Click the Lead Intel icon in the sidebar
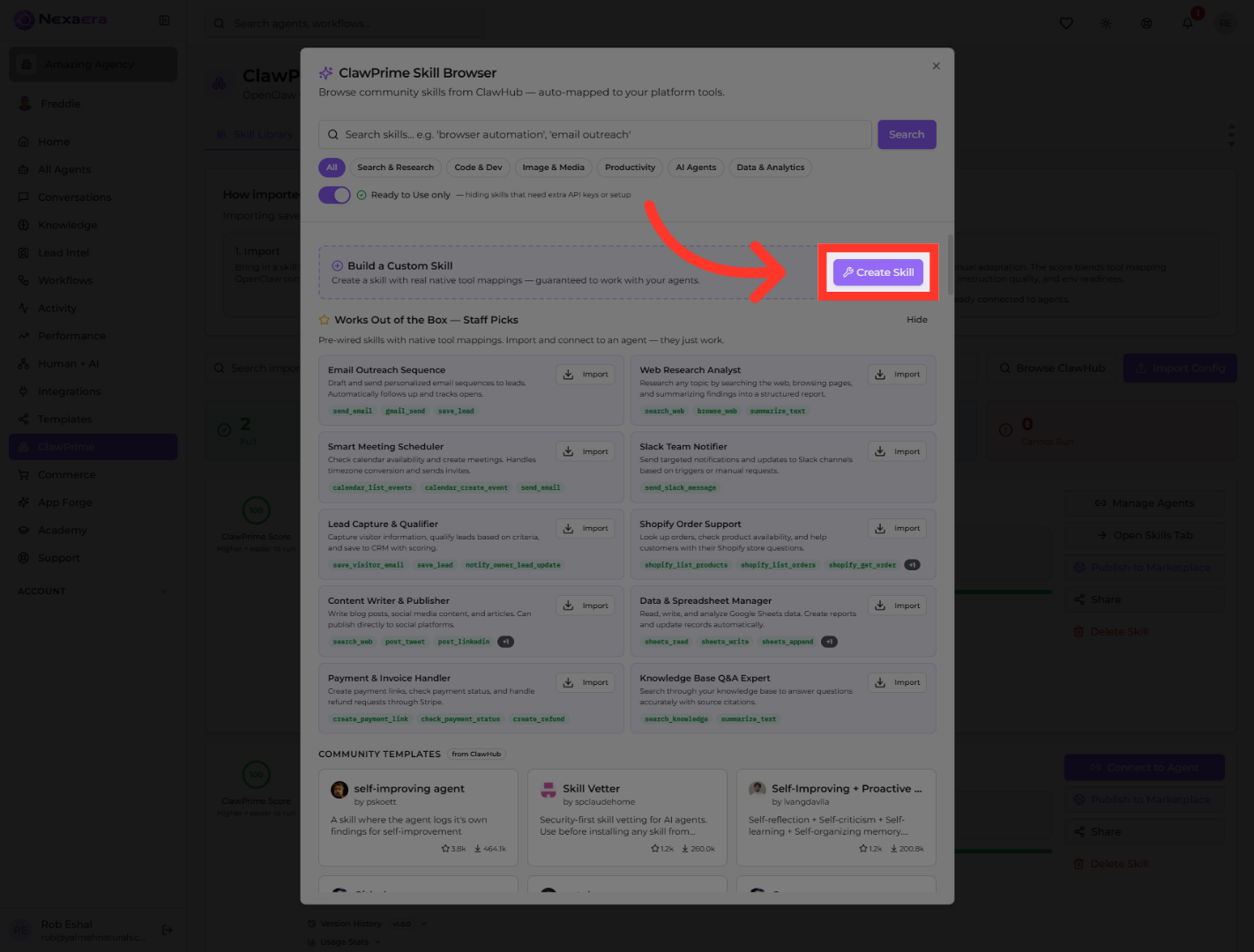1254x952 pixels. coord(24,253)
